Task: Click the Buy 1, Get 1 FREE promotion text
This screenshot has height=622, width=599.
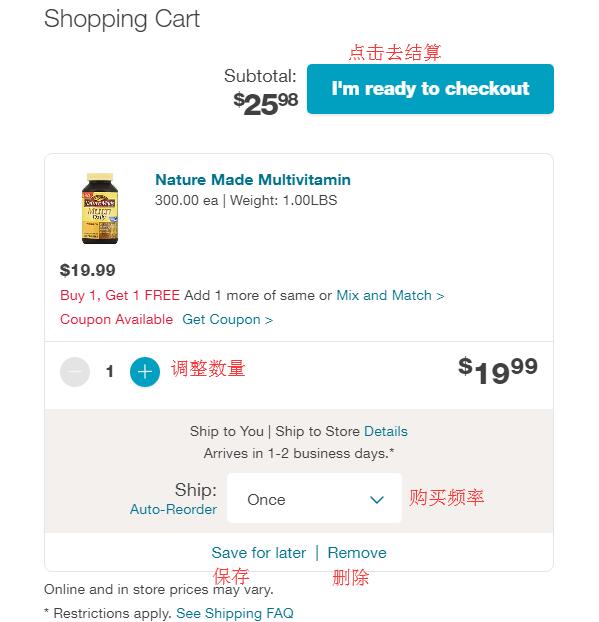Action: pyautogui.click(x=120, y=296)
